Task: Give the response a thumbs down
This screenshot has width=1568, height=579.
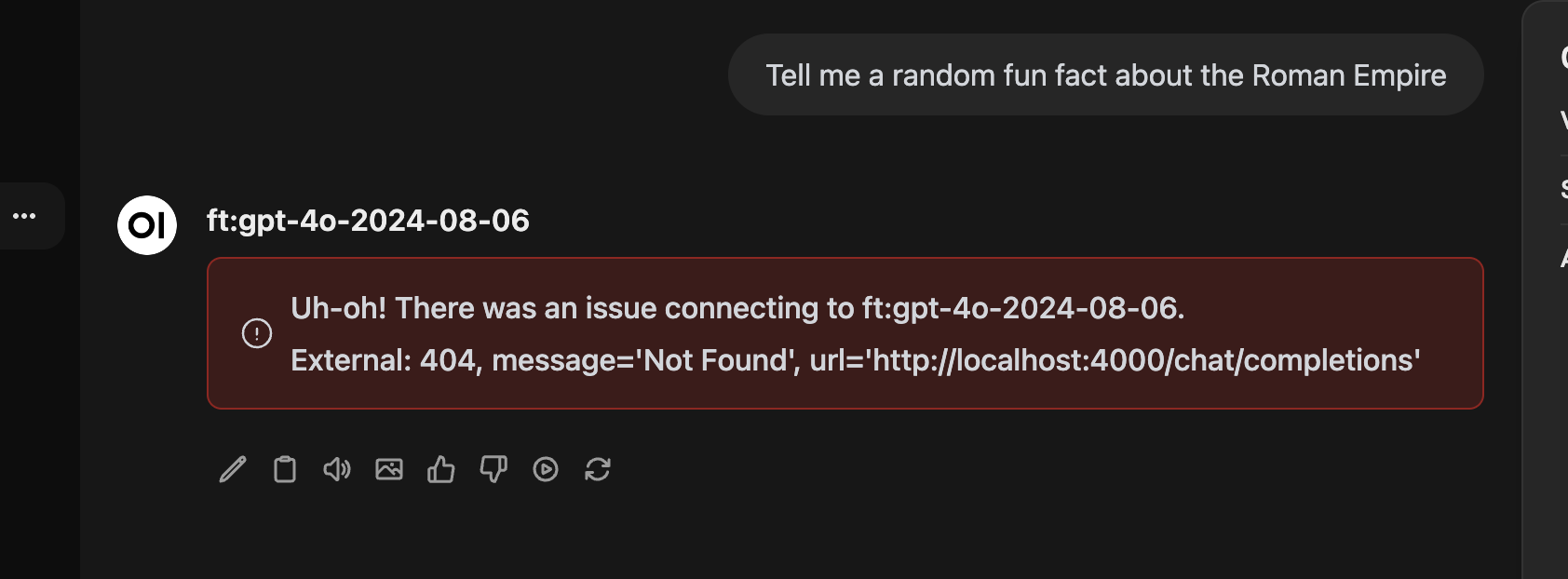Action: click(493, 470)
